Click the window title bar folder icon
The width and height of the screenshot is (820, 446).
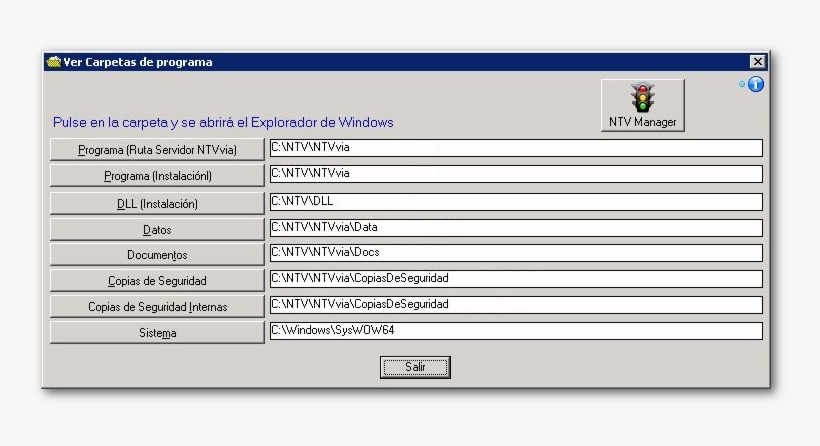(54, 62)
